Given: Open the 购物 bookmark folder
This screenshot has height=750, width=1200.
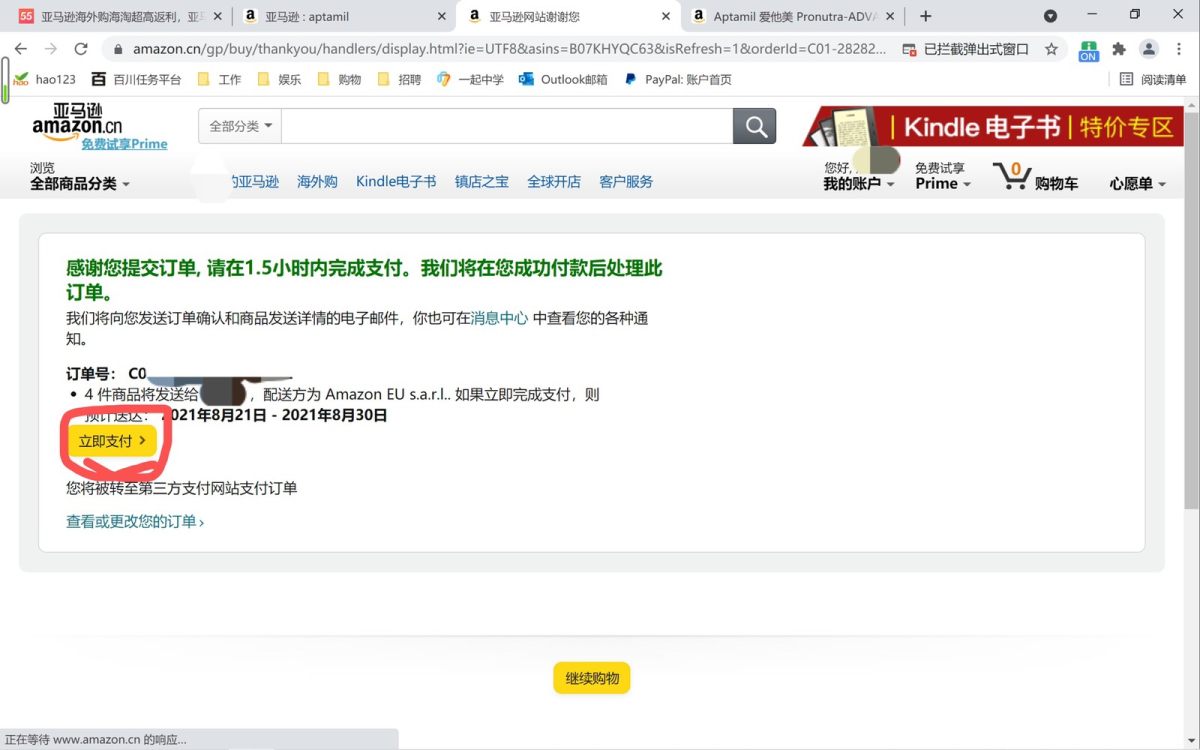Looking at the screenshot, I should tap(339, 79).
